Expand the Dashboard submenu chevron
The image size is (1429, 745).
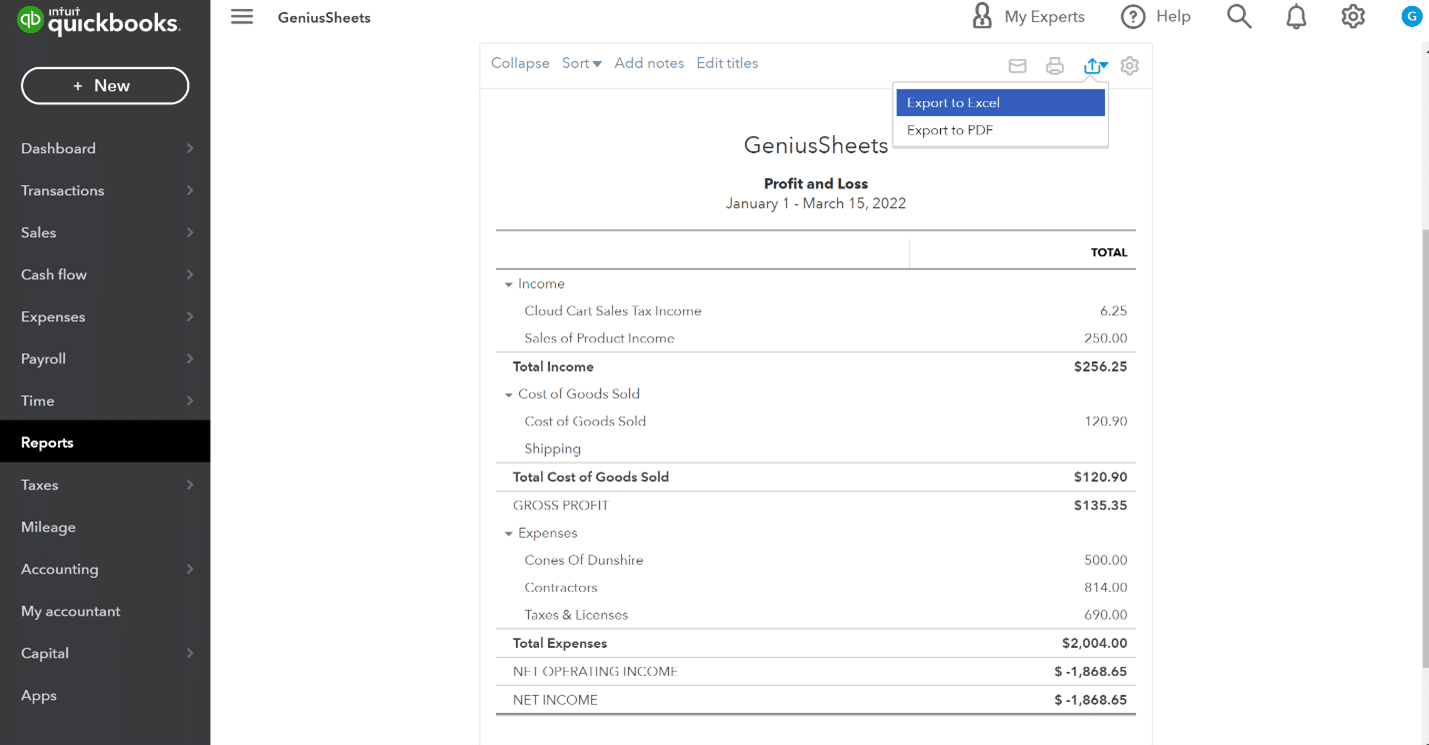(190, 148)
